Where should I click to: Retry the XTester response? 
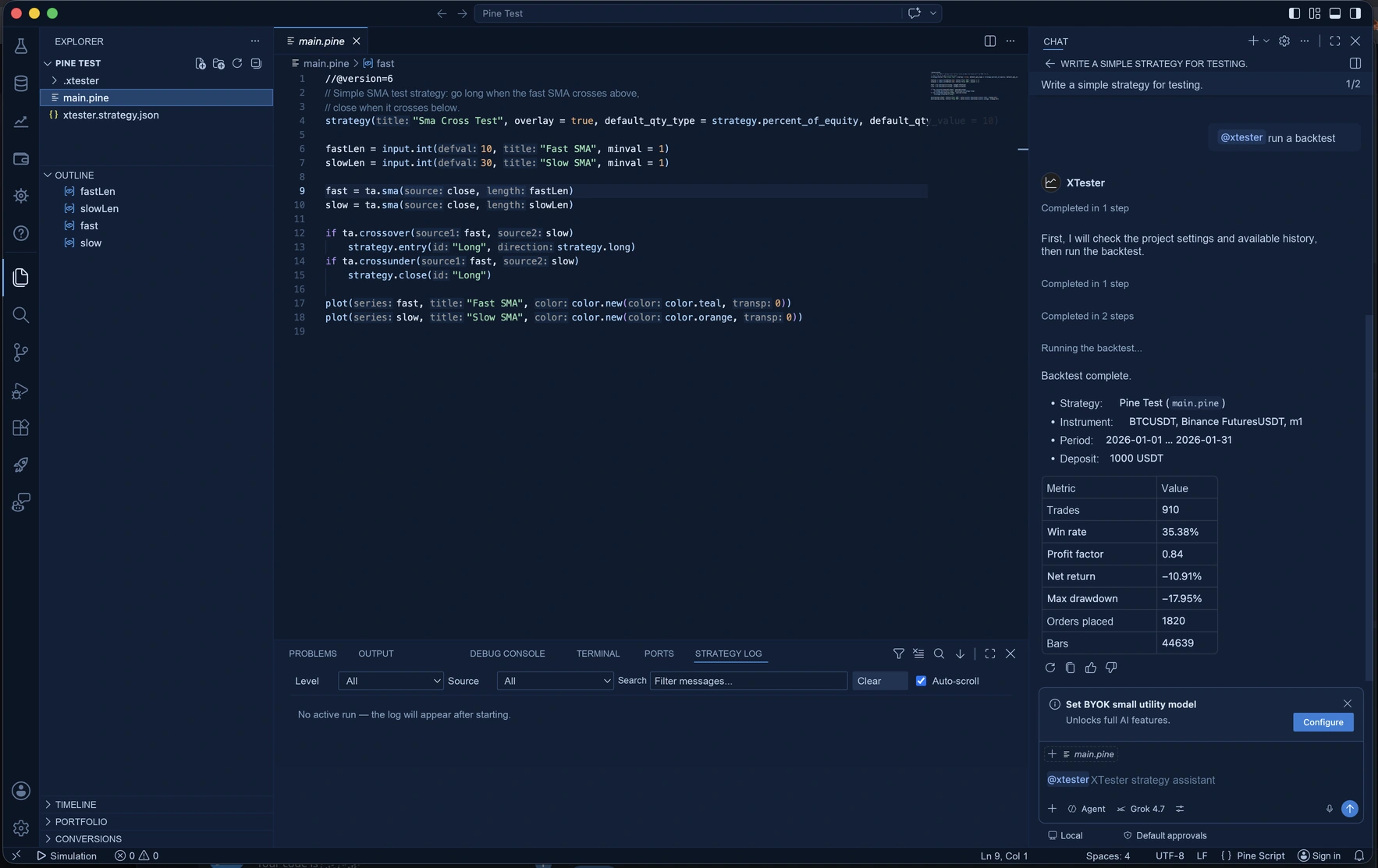click(1050, 668)
